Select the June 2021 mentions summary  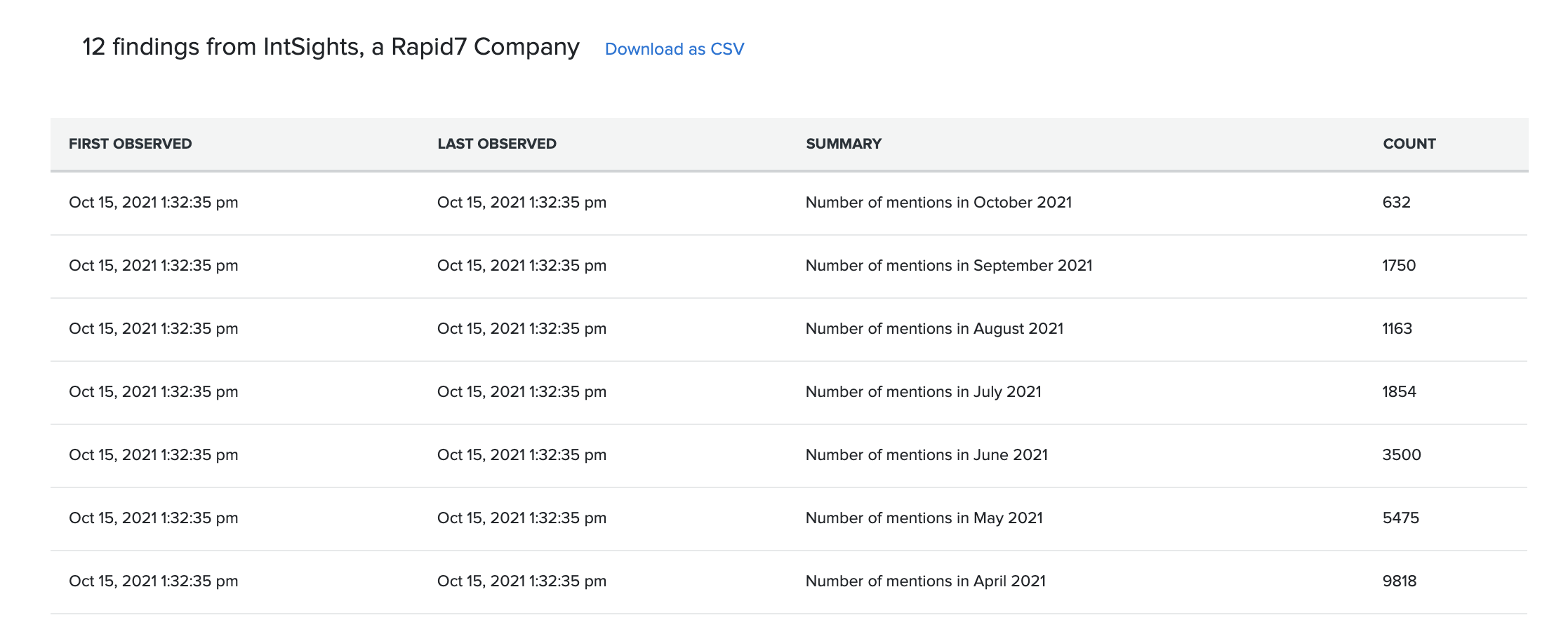click(926, 455)
